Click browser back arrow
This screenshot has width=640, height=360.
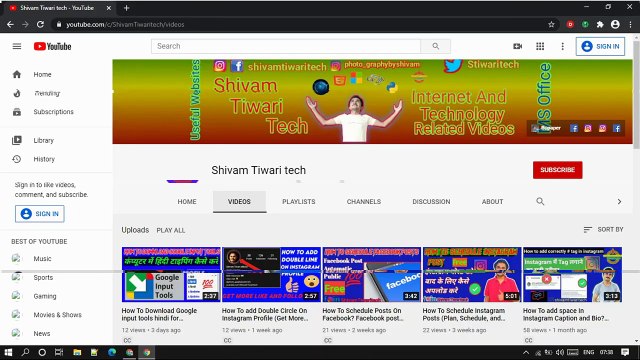pos(10,24)
